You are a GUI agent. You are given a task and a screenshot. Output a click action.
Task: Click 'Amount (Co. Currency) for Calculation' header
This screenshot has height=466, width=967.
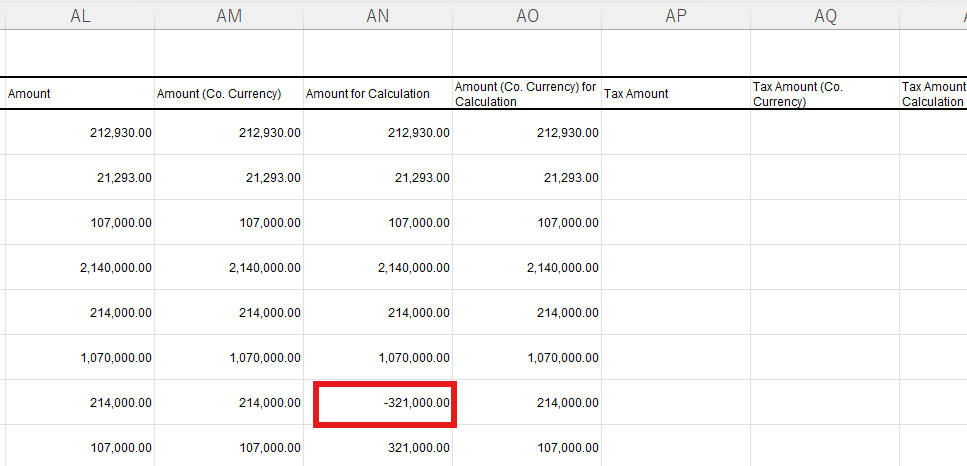coord(527,94)
